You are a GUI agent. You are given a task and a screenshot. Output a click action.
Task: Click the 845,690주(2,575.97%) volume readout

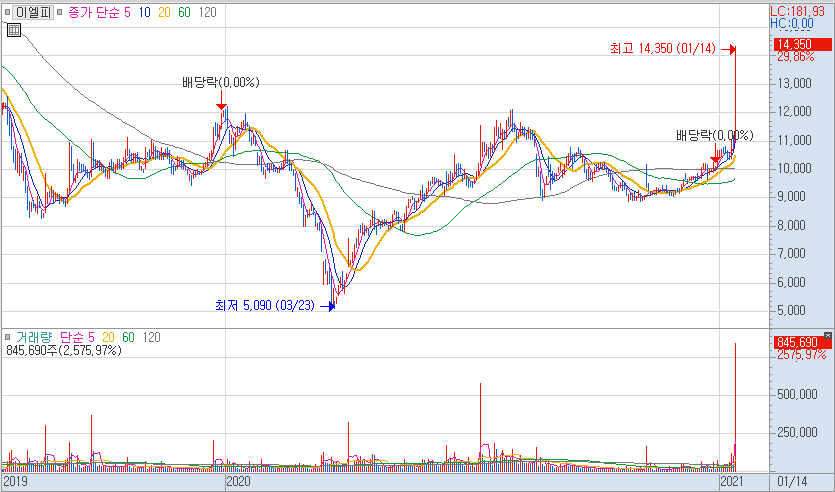tap(64, 350)
